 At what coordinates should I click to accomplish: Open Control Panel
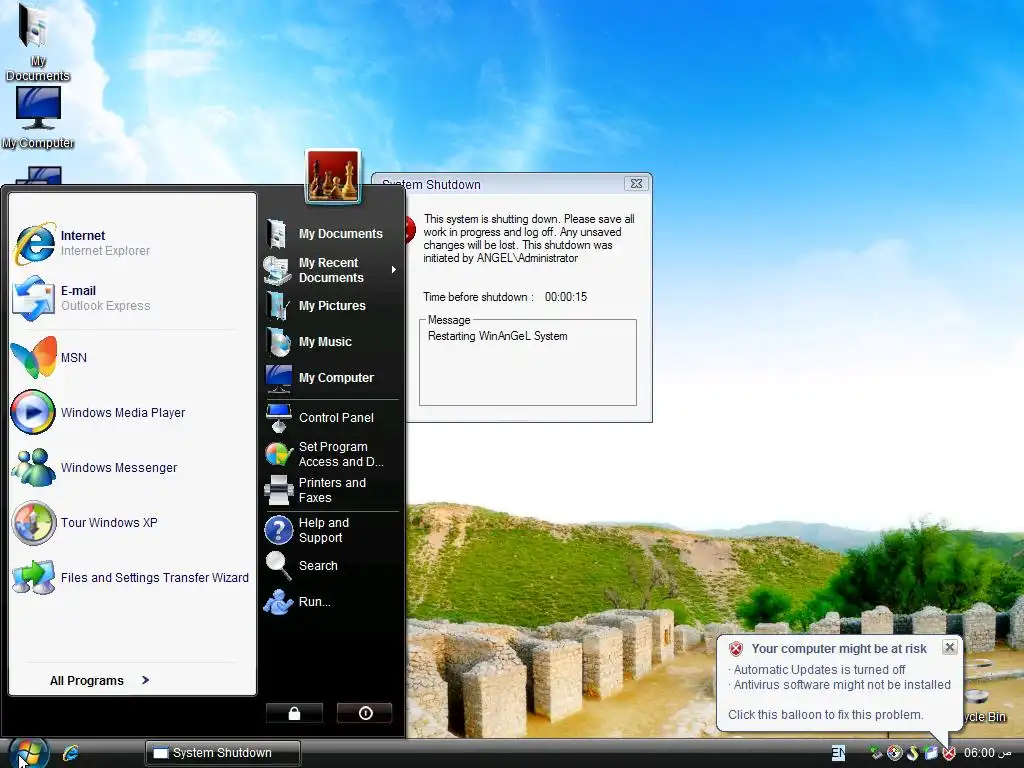click(x=332, y=418)
